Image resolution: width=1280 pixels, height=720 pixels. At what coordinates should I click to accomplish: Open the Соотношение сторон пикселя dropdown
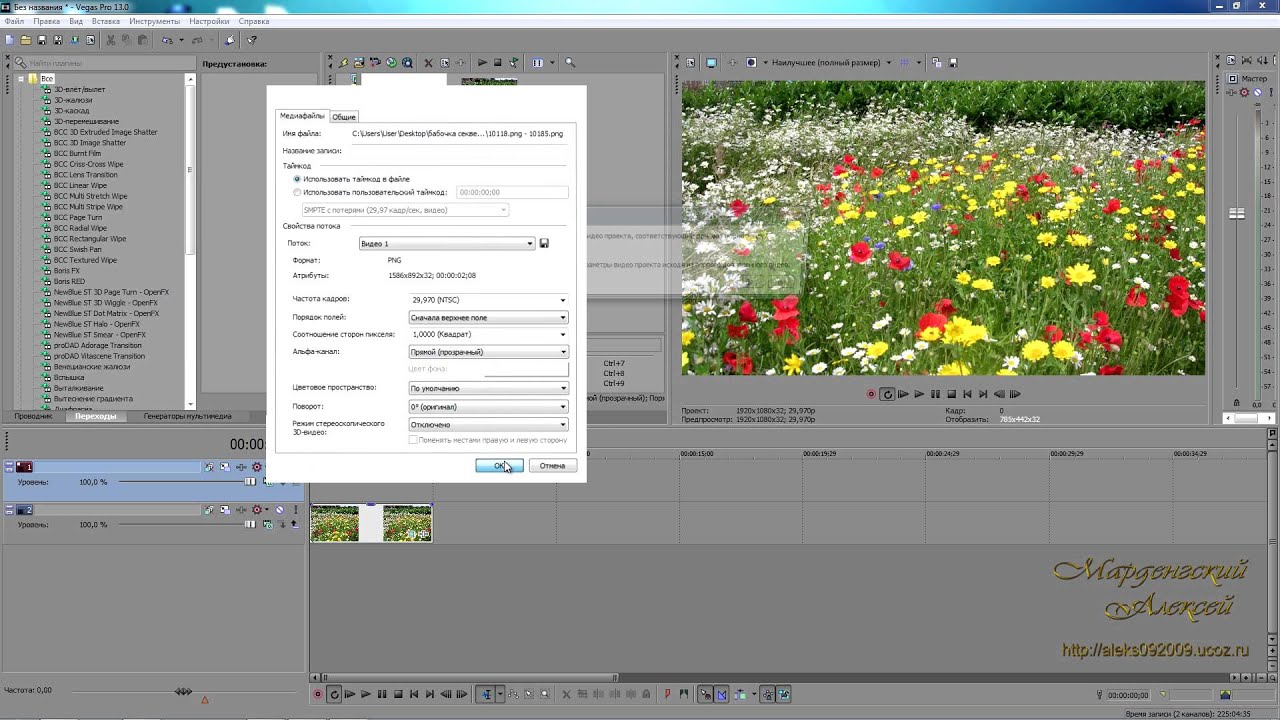(x=489, y=334)
